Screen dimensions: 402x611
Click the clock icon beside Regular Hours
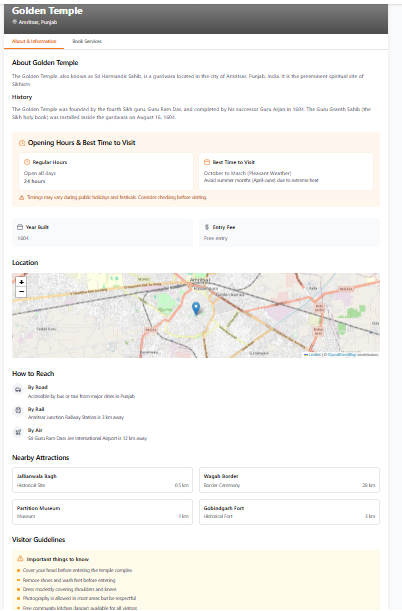tap(27, 162)
